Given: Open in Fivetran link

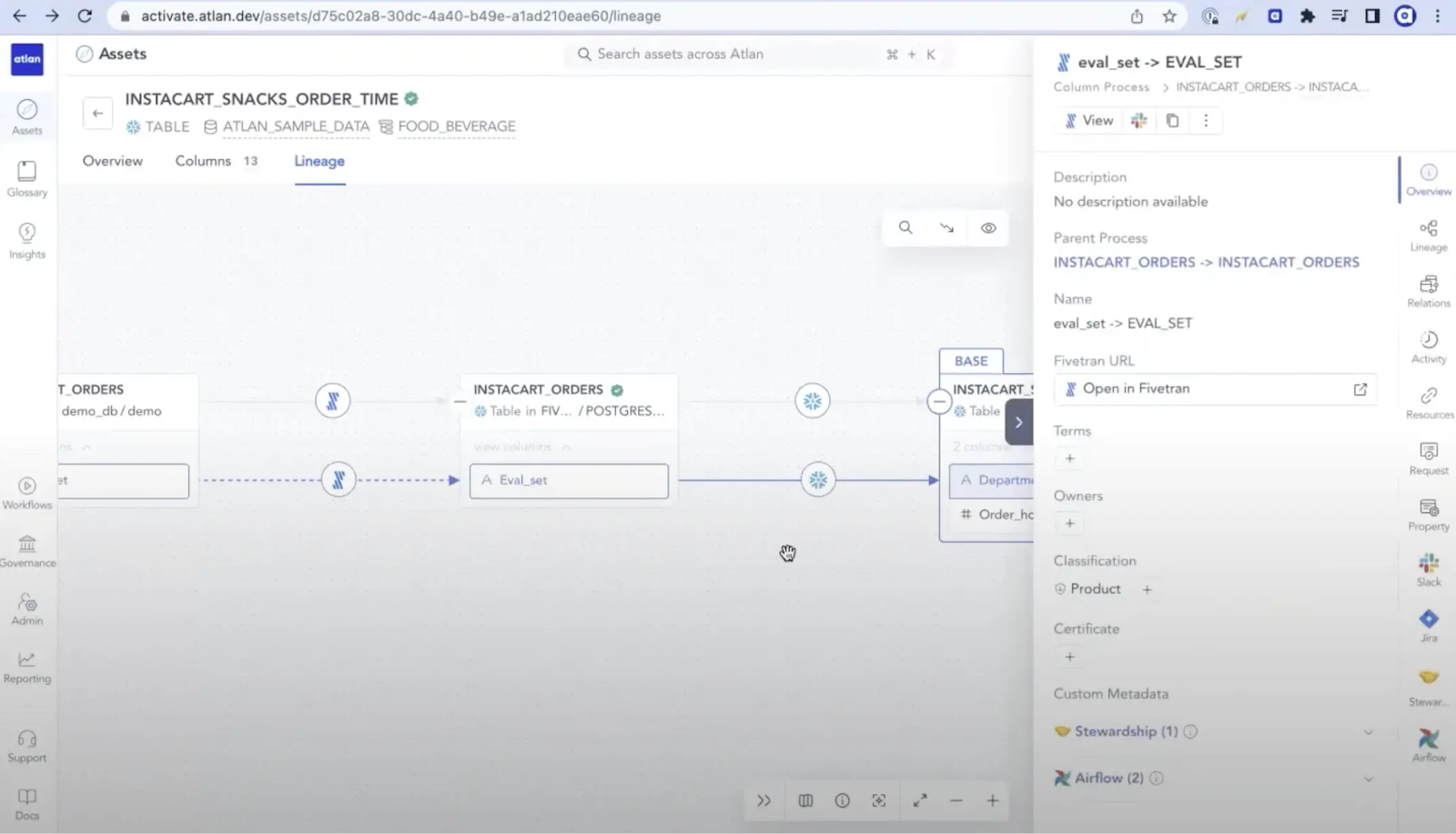Looking at the screenshot, I should (1216, 388).
